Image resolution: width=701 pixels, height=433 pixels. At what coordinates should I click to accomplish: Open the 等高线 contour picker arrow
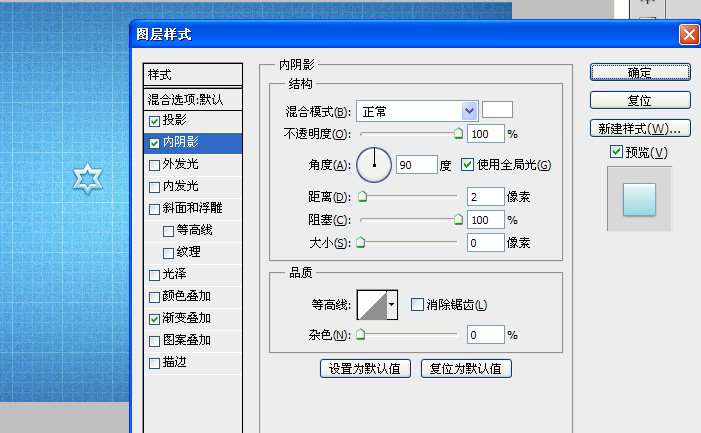click(x=392, y=305)
